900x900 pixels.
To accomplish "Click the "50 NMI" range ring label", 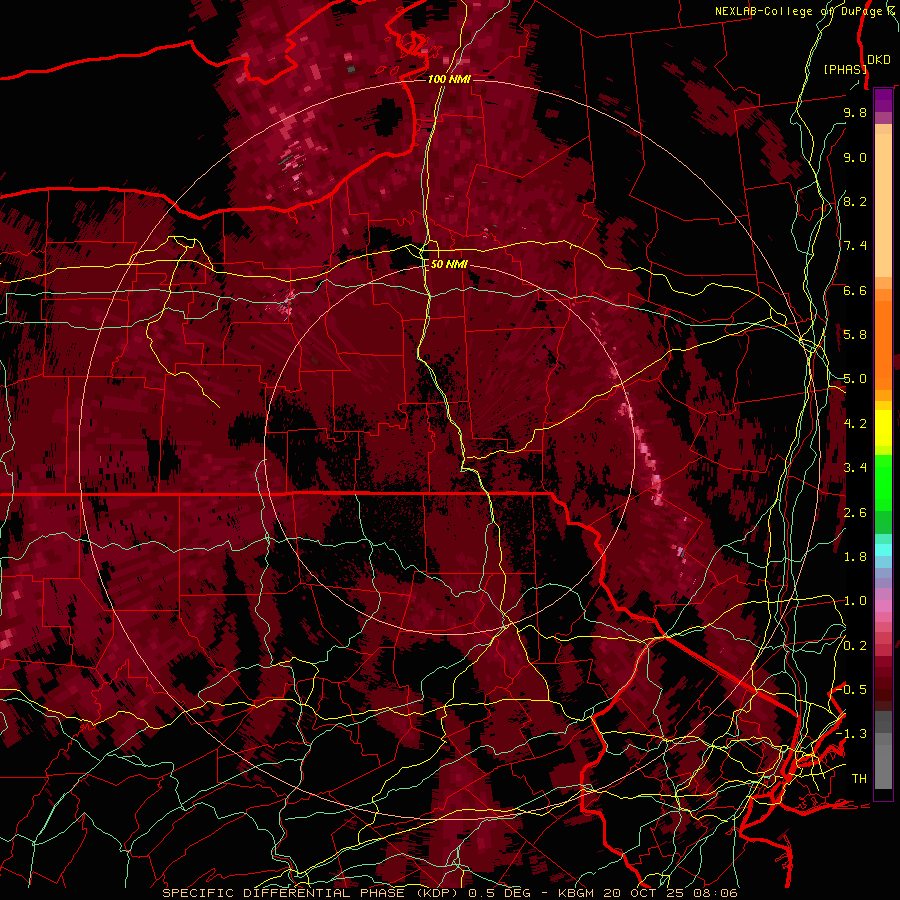I will click(x=449, y=264).
